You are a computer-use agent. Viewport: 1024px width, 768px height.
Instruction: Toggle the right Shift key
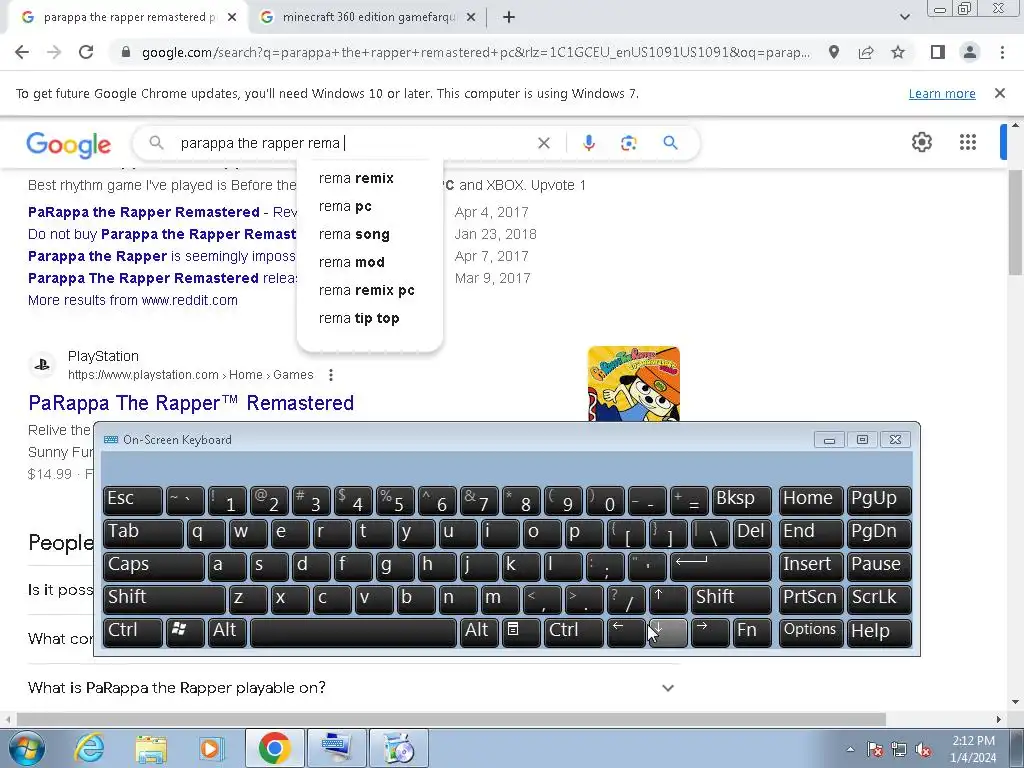coord(731,599)
